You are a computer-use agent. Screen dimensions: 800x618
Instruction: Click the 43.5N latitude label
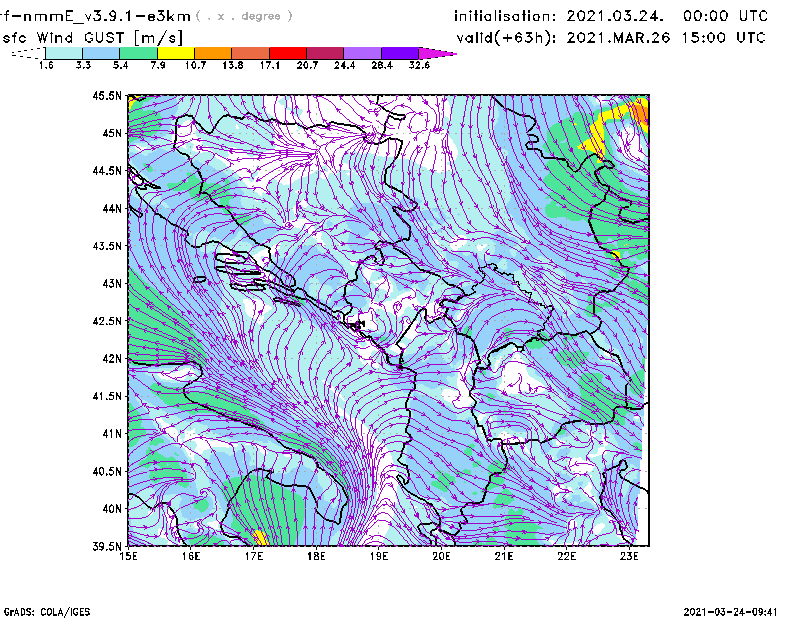point(107,246)
